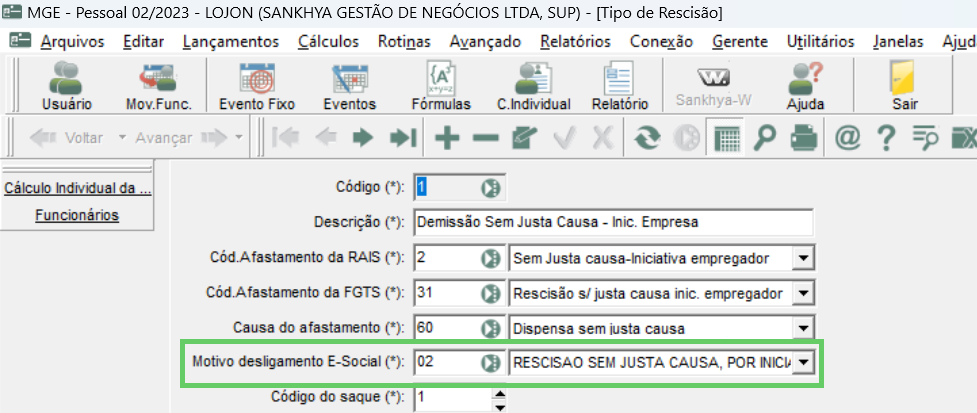Open the Avançar history dropdown arrow

click(239, 138)
